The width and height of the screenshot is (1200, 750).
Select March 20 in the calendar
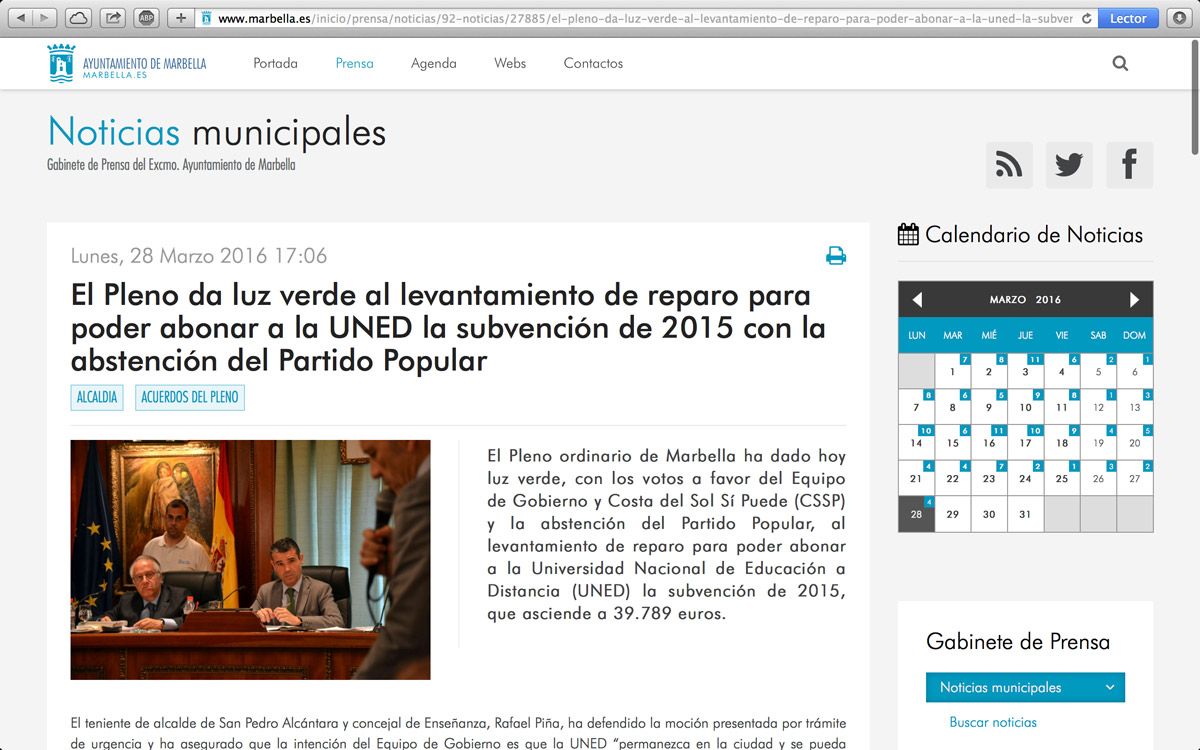pyautogui.click(x=1135, y=443)
